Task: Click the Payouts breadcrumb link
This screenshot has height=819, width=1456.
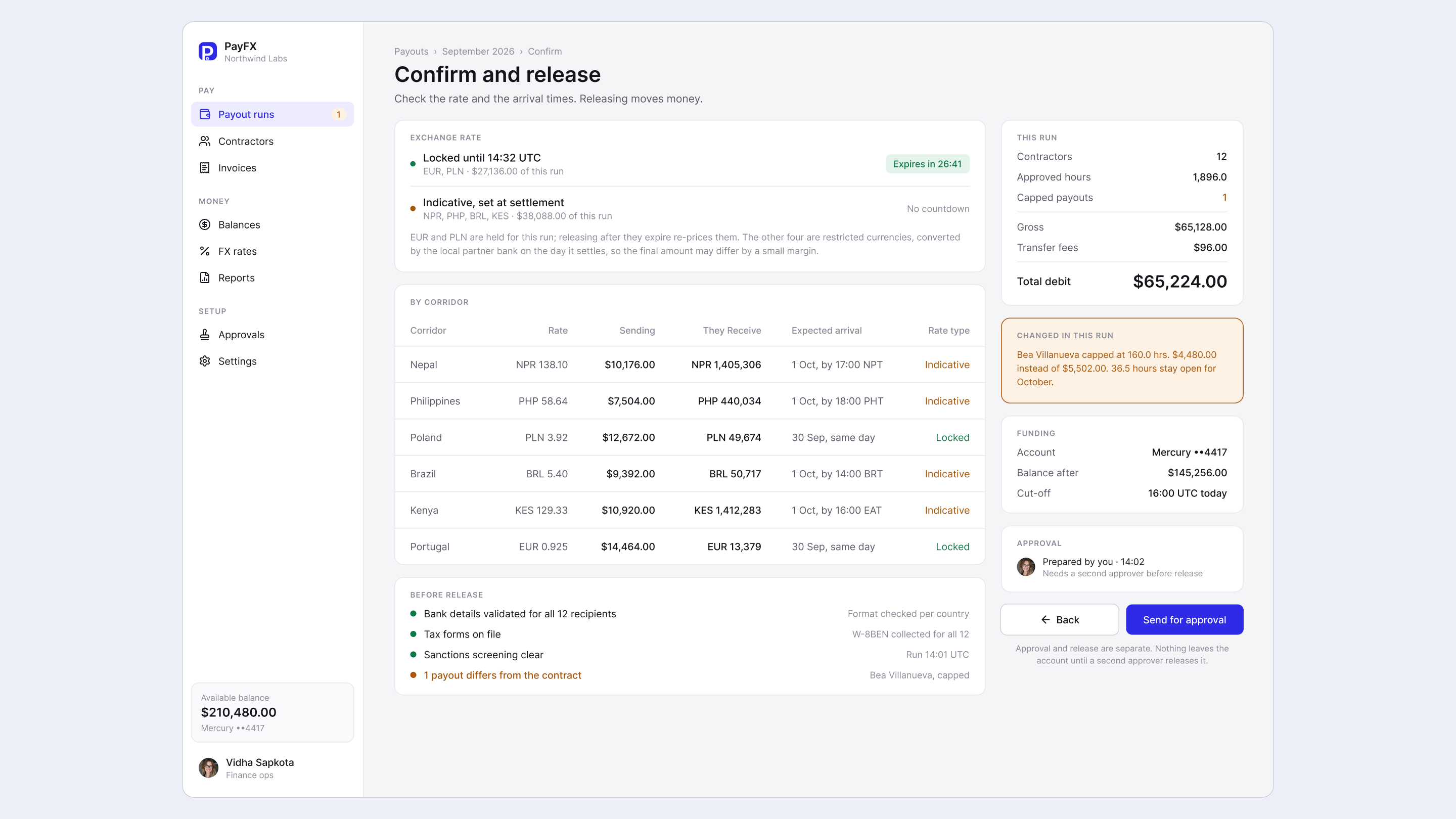Action: [412, 52]
